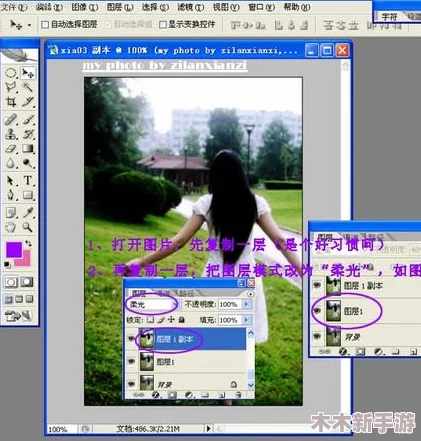The image size is (421, 441).
Task: Open the 滤镜 menu
Action: pos(191,7)
